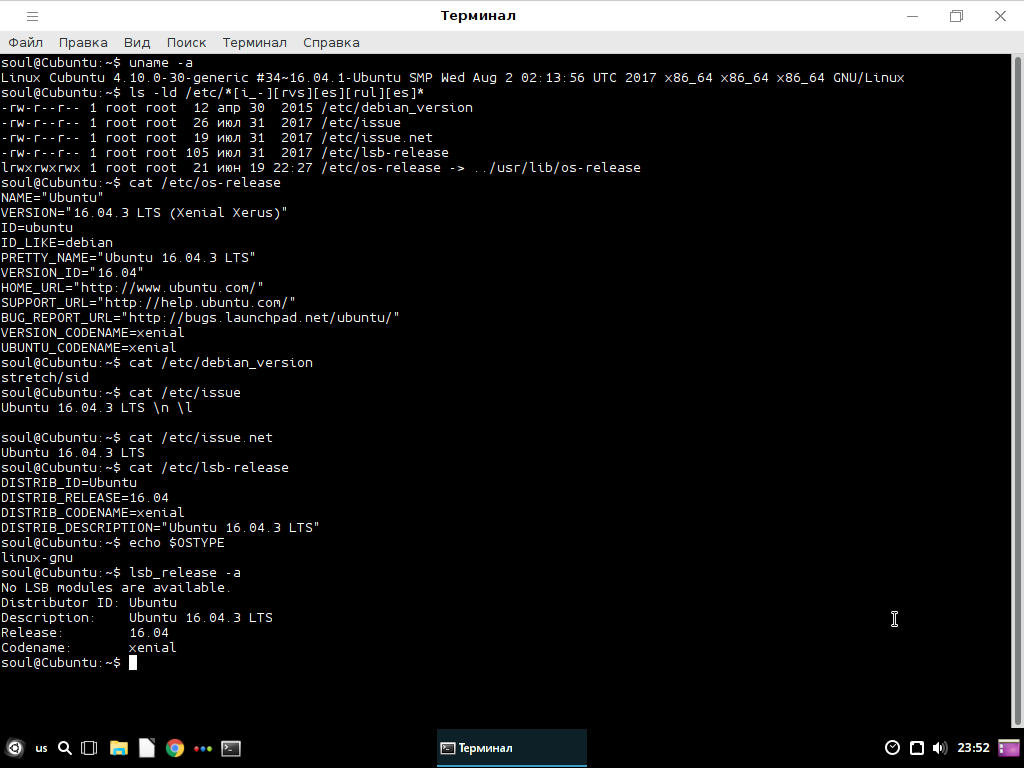
Task: Launch Google Chrome from the taskbar
Action: [174, 748]
